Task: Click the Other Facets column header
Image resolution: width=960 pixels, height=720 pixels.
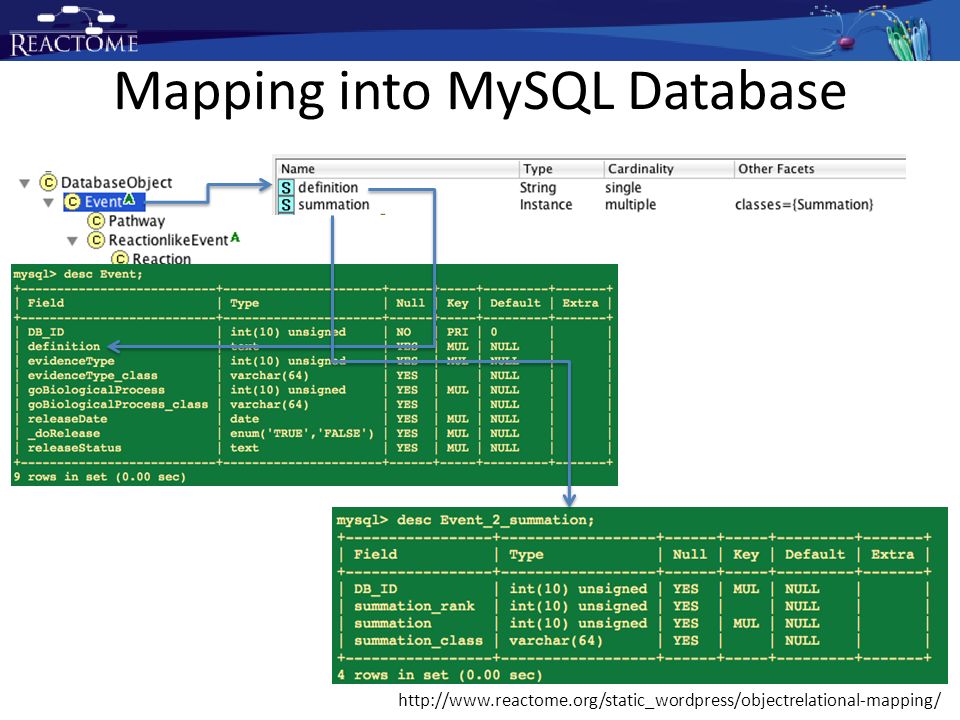Action: 776,168
